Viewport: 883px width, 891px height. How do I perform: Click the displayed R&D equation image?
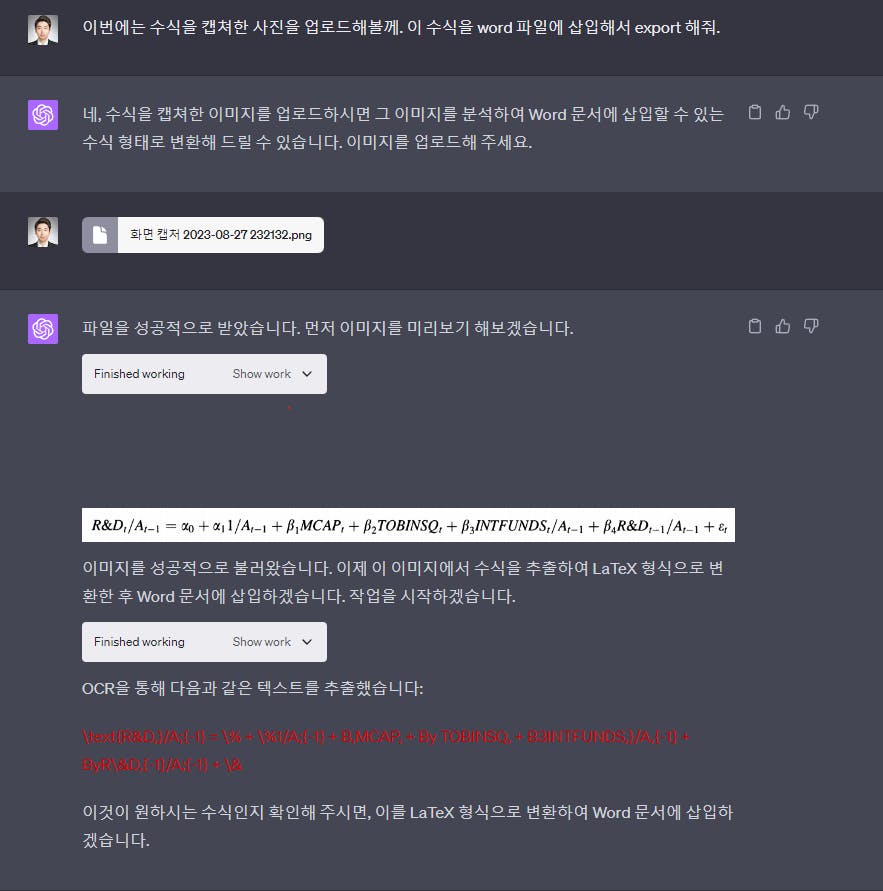408,525
